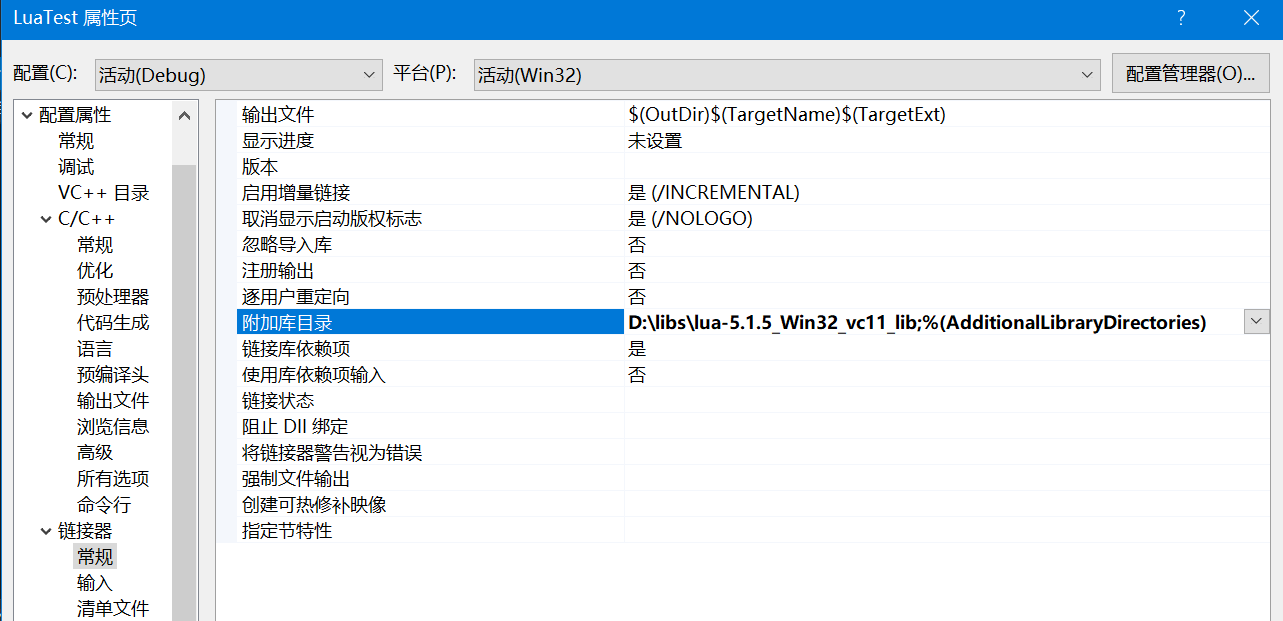Expand dropdown arrow for 附加库目录 value
This screenshot has height=621, width=1283.
pyautogui.click(x=1256, y=322)
